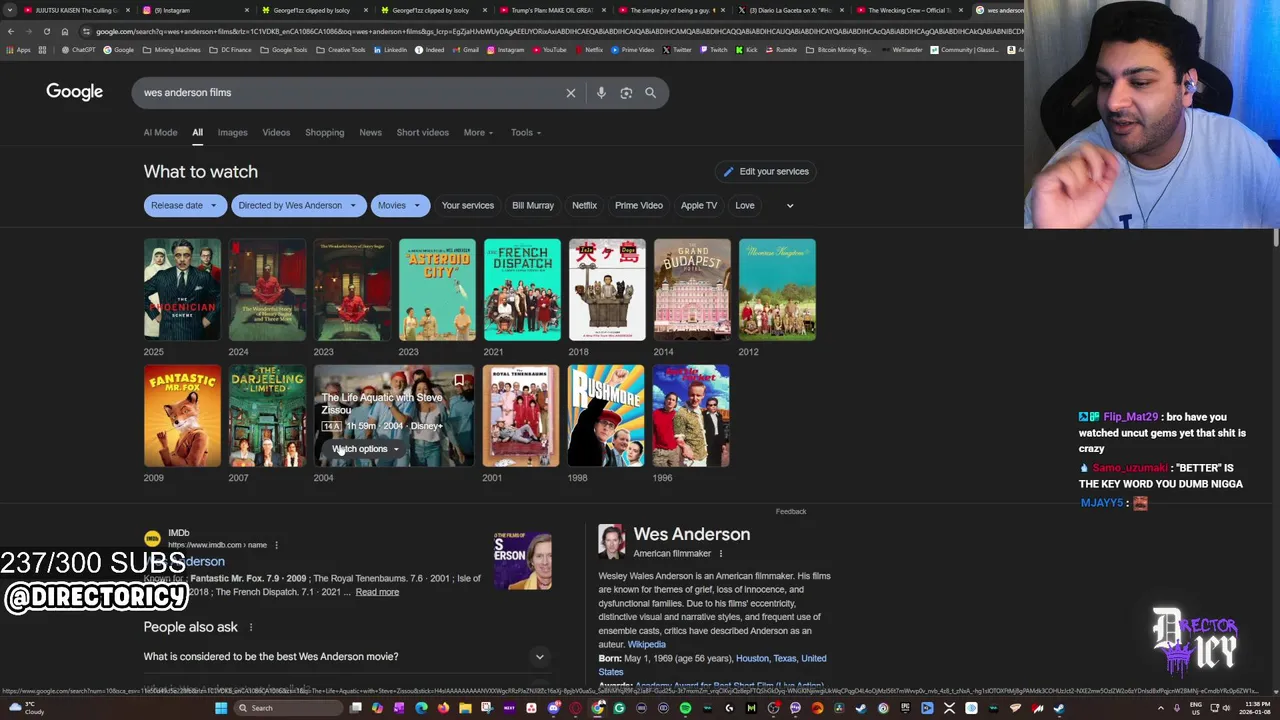Image resolution: width=1280 pixels, height=720 pixels.
Task: Click Edit your services button
Action: [x=766, y=172]
